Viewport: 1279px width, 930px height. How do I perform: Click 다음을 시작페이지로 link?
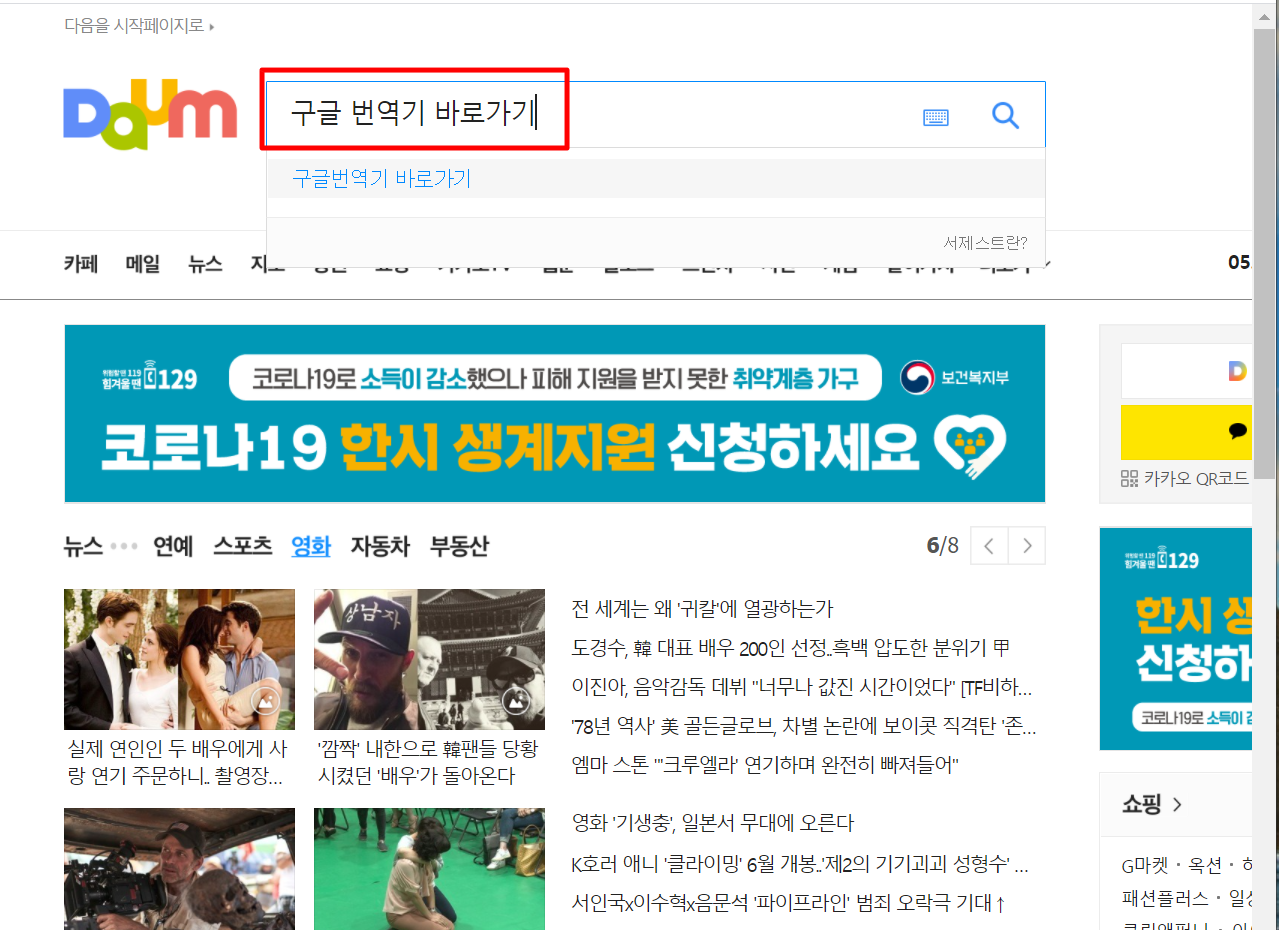139,25
